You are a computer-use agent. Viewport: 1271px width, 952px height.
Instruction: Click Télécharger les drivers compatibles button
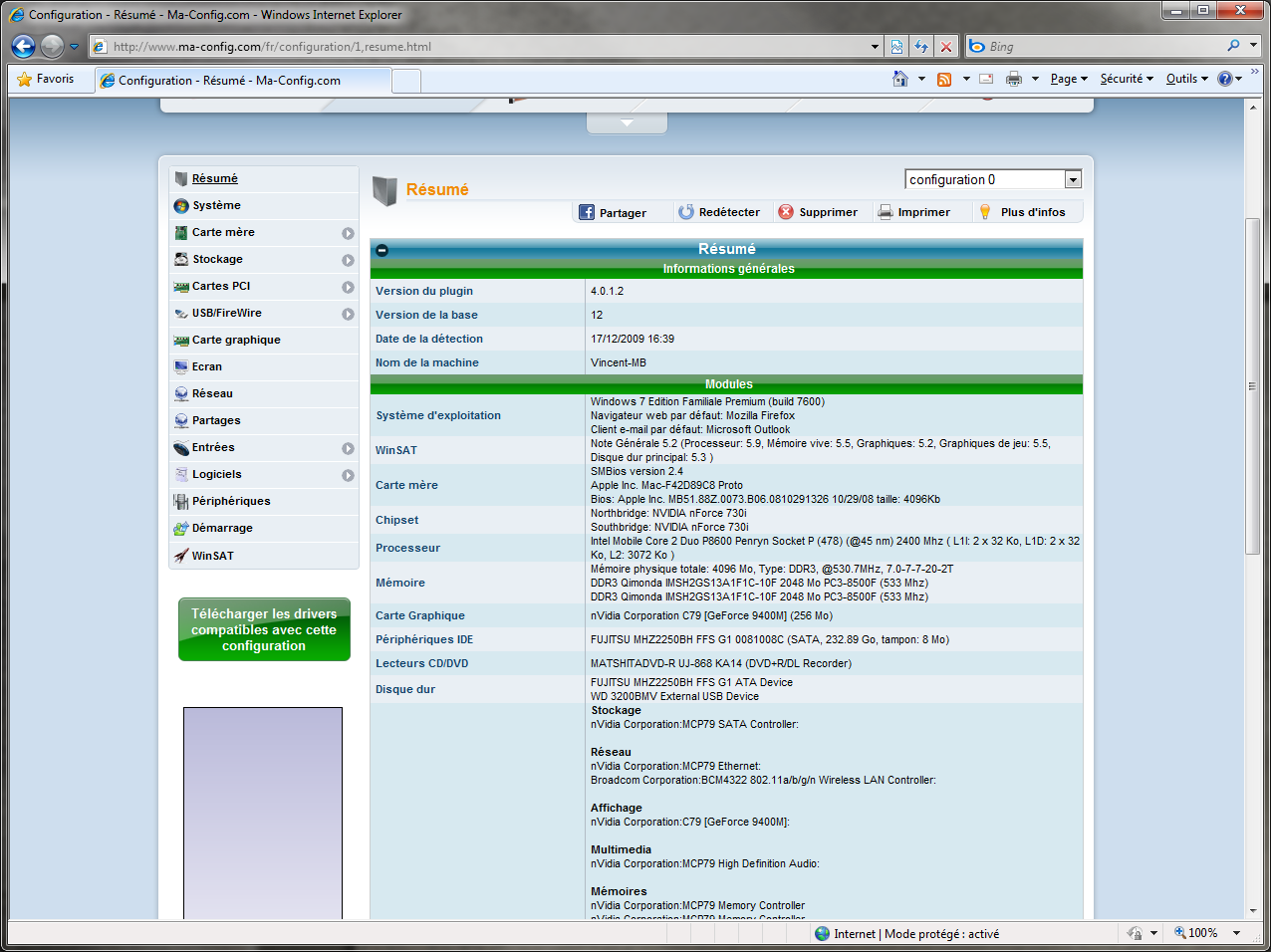(264, 629)
